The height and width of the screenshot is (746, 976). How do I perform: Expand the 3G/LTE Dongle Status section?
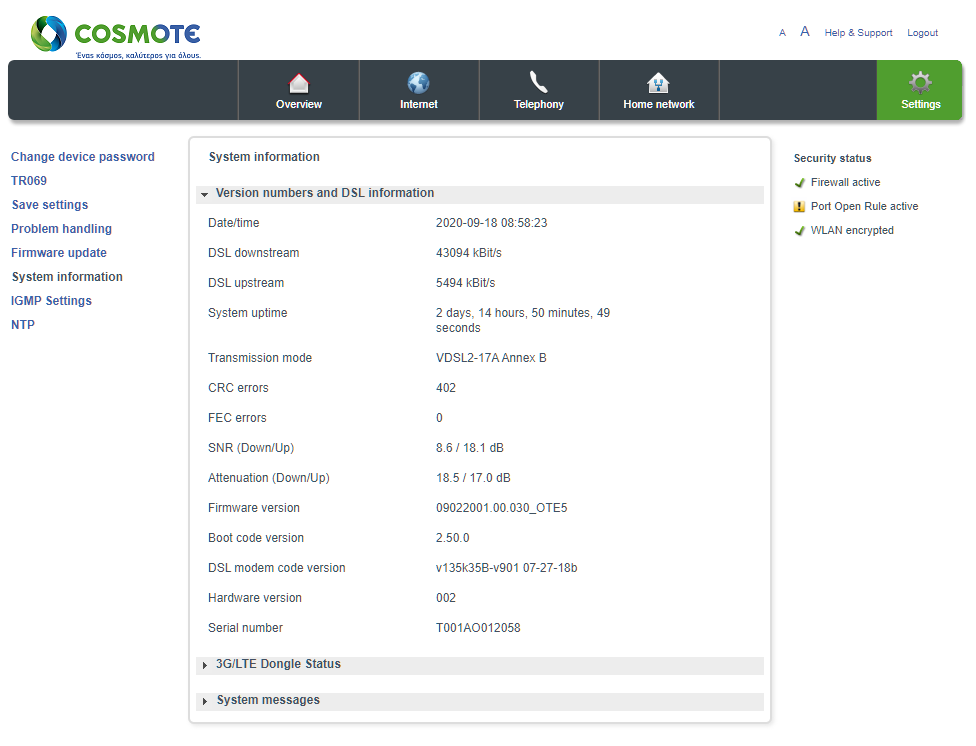(479, 665)
